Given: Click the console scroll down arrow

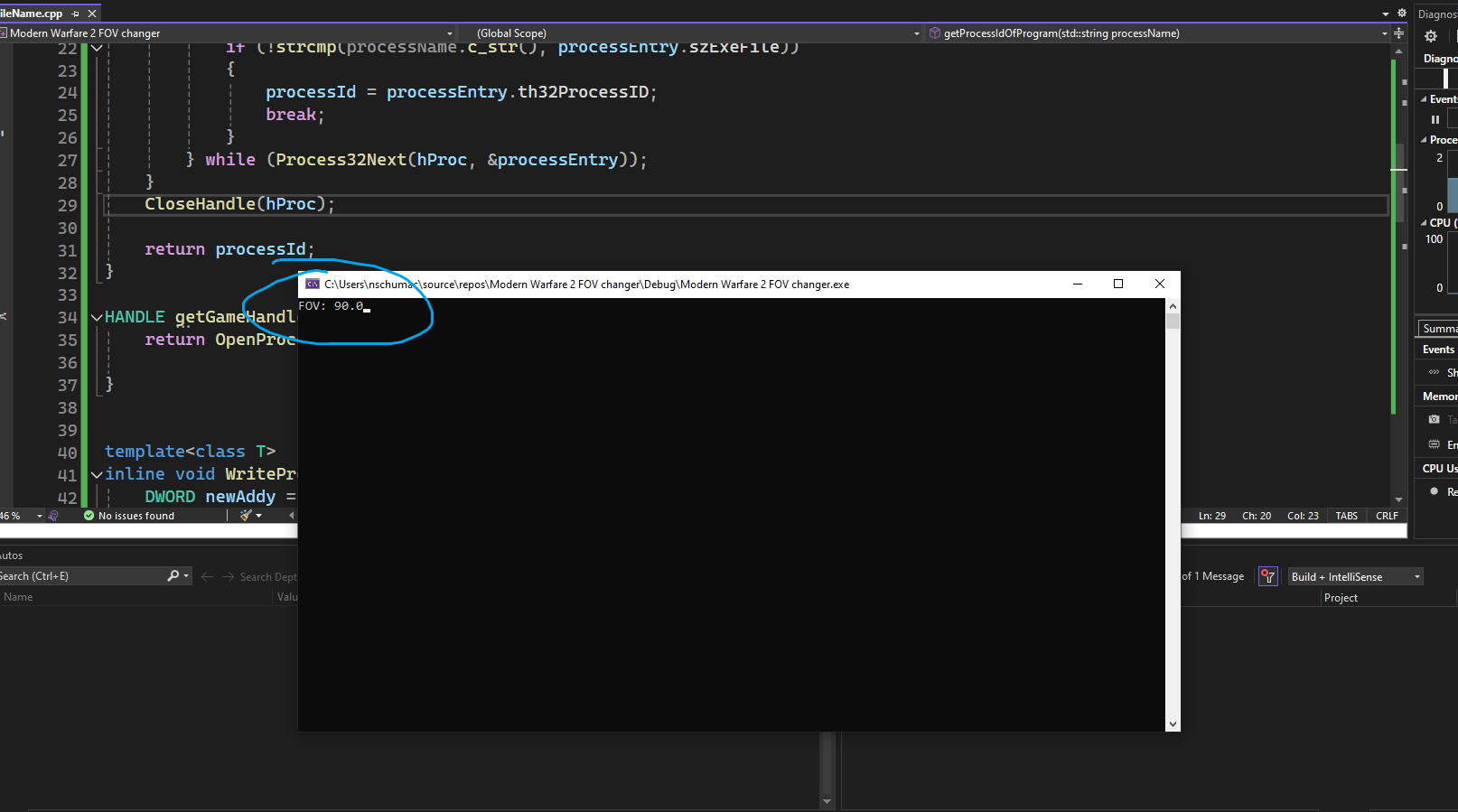Looking at the screenshot, I should [x=1173, y=723].
